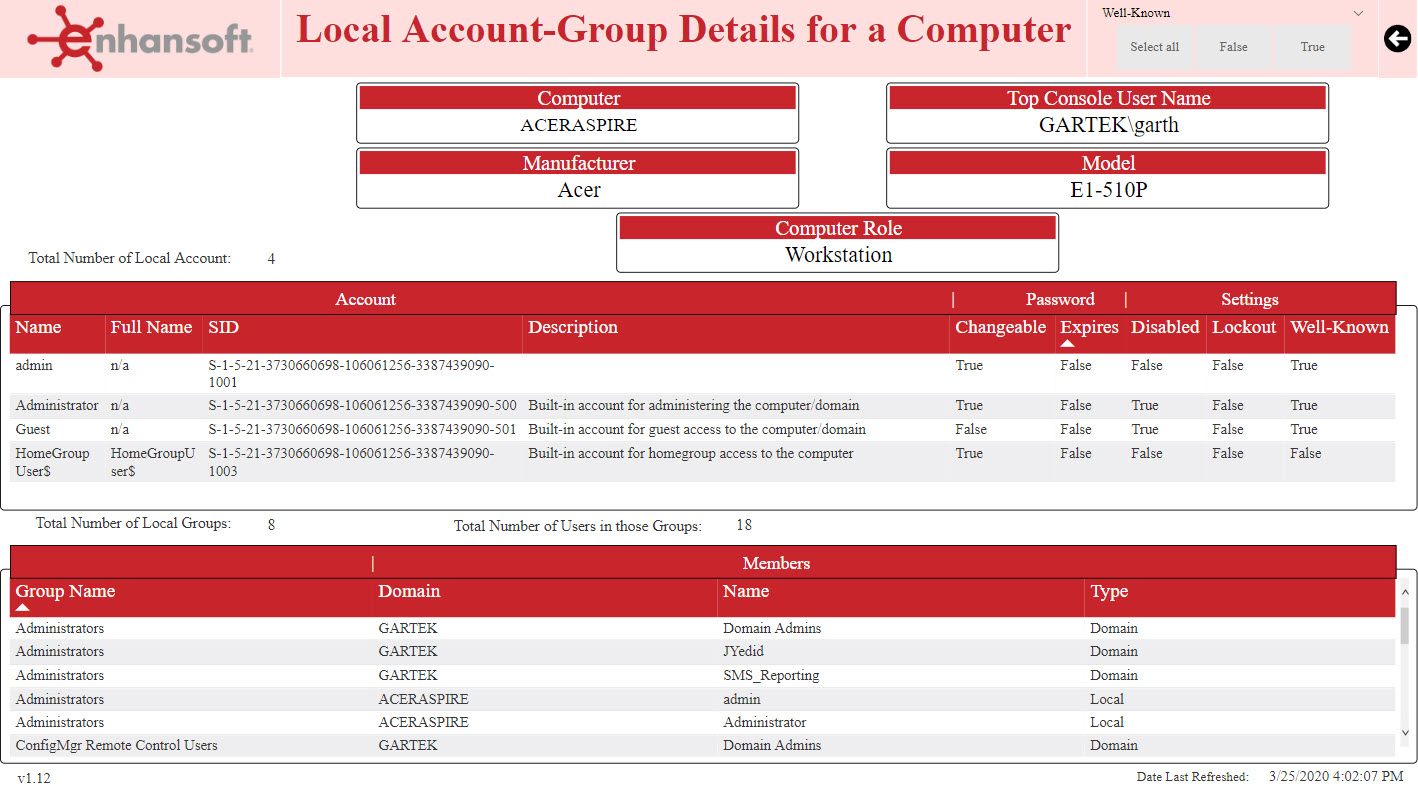The width and height of the screenshot is (1418, 797).
Task: Select the Guest account row
Action: 400,429
